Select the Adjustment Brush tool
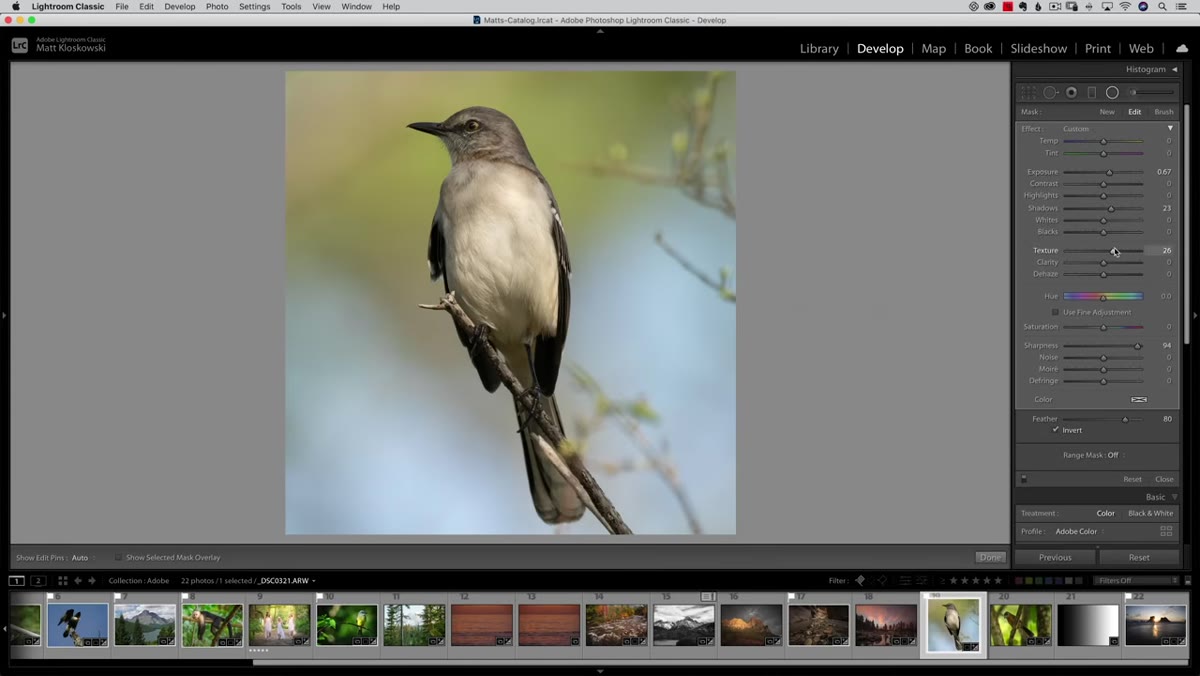 1152,92
